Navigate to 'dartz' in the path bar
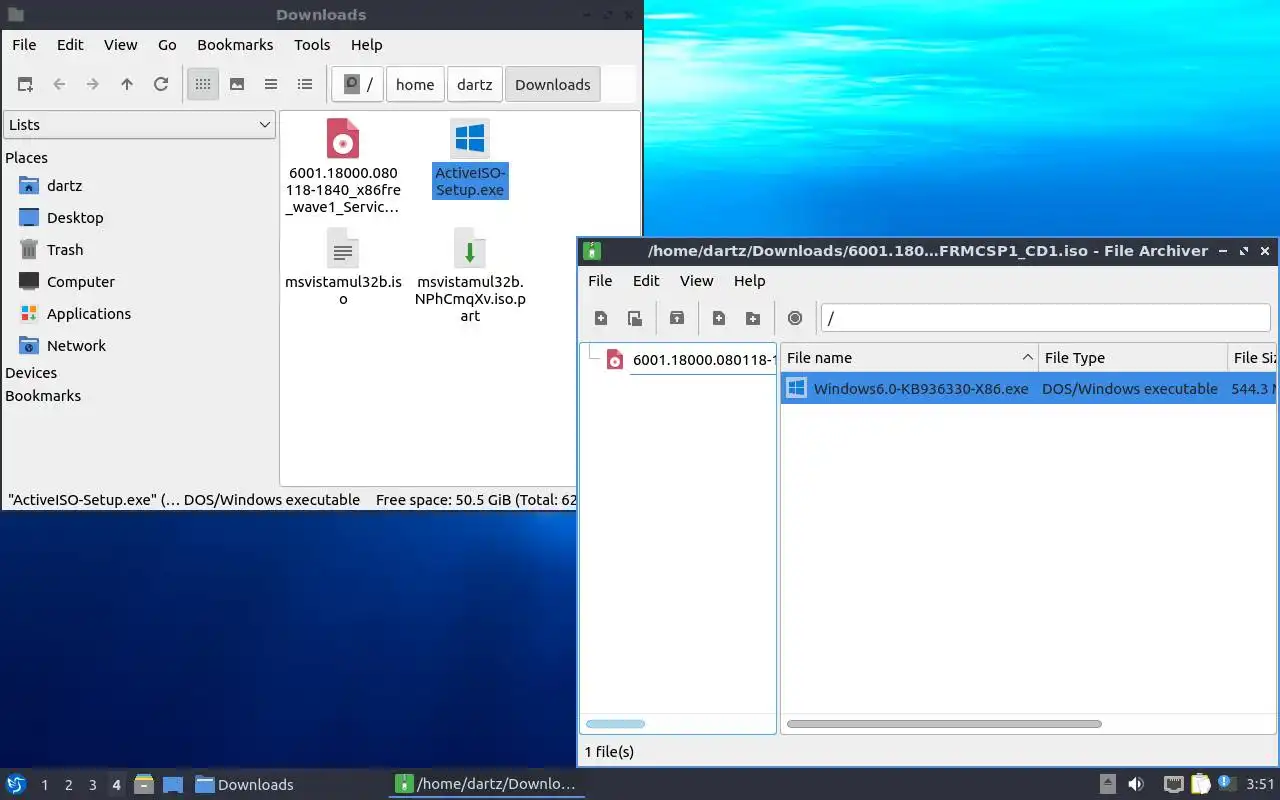Screen dimensions: 1280x800 point(475,84)
